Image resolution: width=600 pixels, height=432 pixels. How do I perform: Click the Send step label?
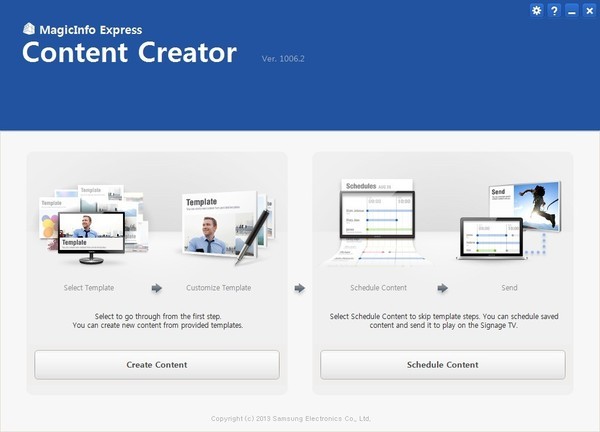[x=509, y=288]
